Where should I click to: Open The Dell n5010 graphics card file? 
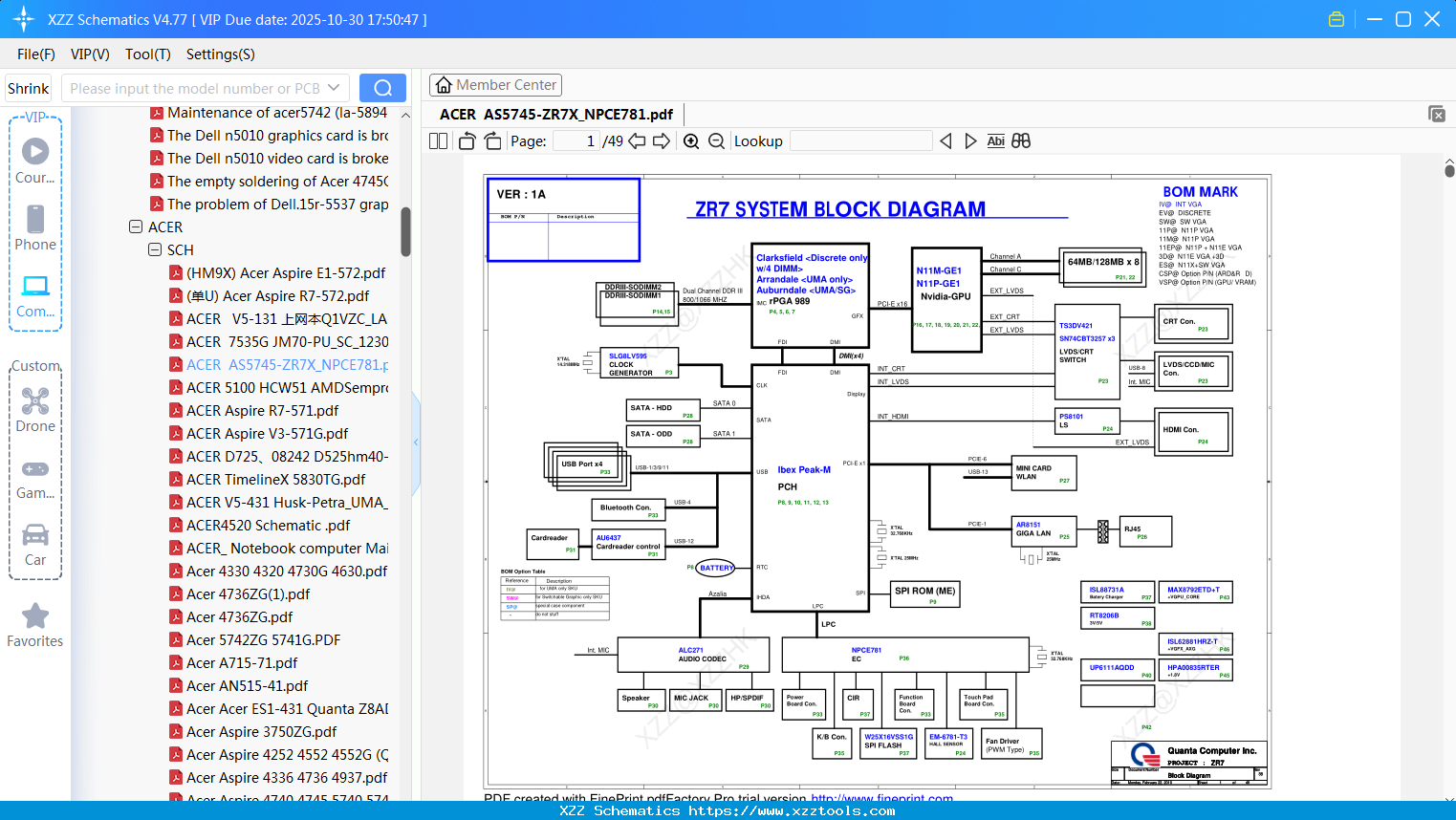(x=277, y=136)
